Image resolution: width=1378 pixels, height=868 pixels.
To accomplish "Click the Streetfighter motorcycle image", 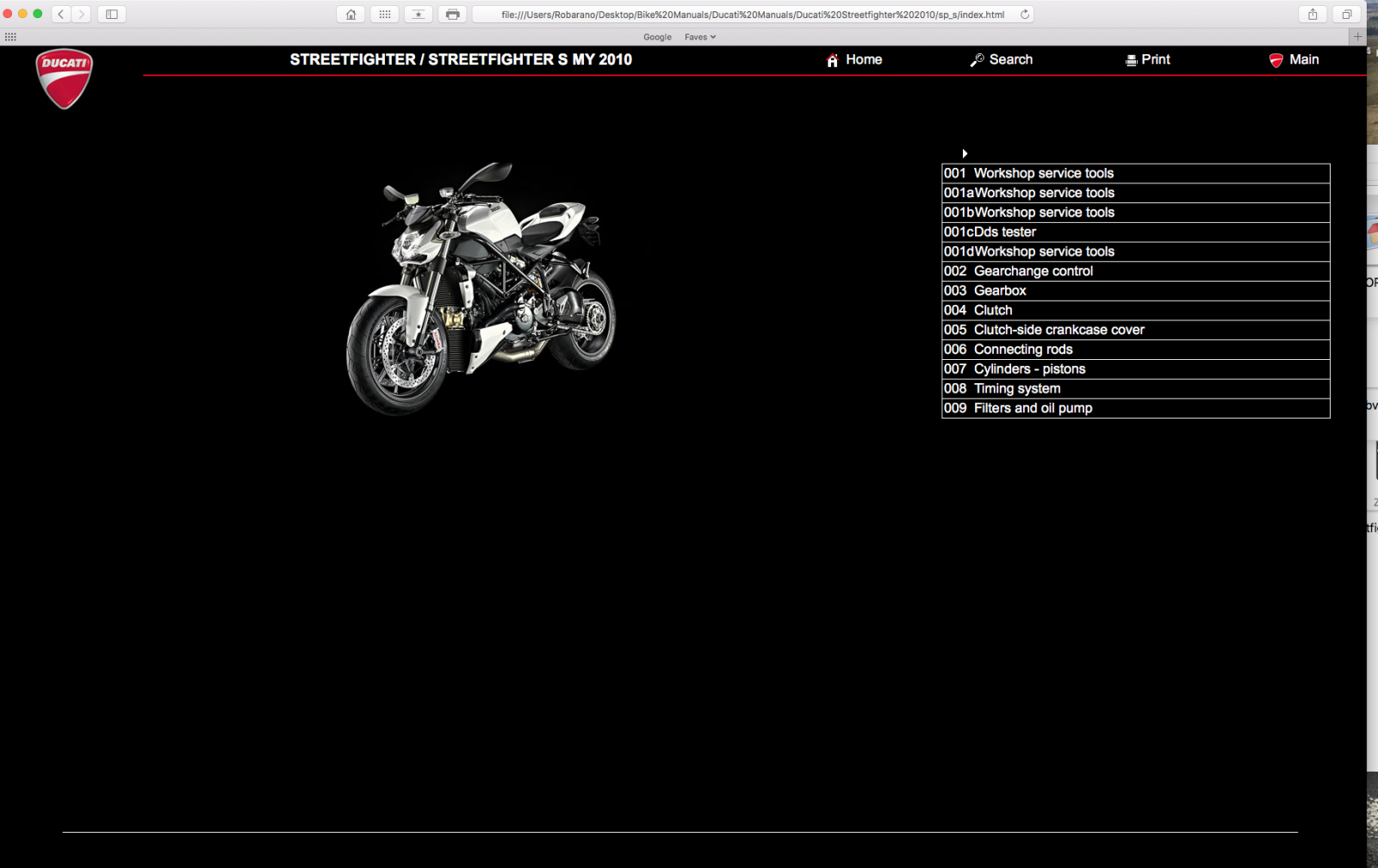I will tap(481, 288).
